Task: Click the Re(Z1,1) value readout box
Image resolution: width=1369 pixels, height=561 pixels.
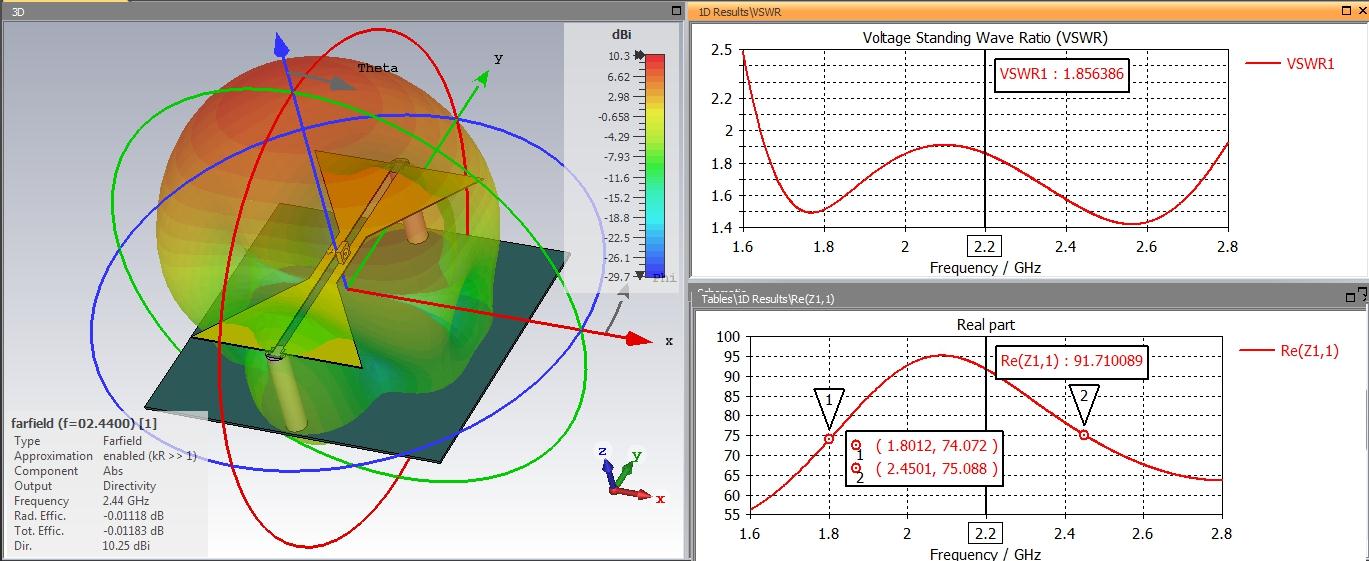Action: pos(1072,361)
